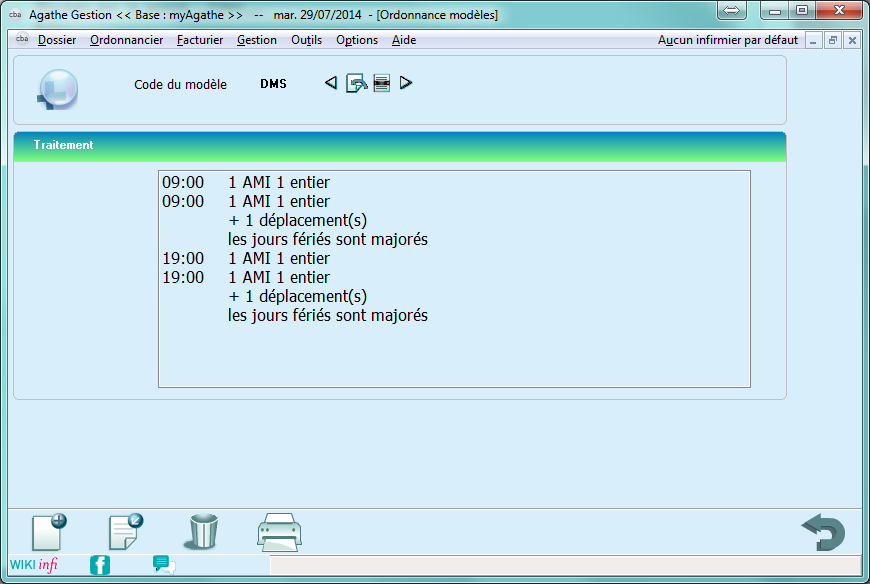Click the Code du modèle label

pyautogui.click(x=180, y=84)
